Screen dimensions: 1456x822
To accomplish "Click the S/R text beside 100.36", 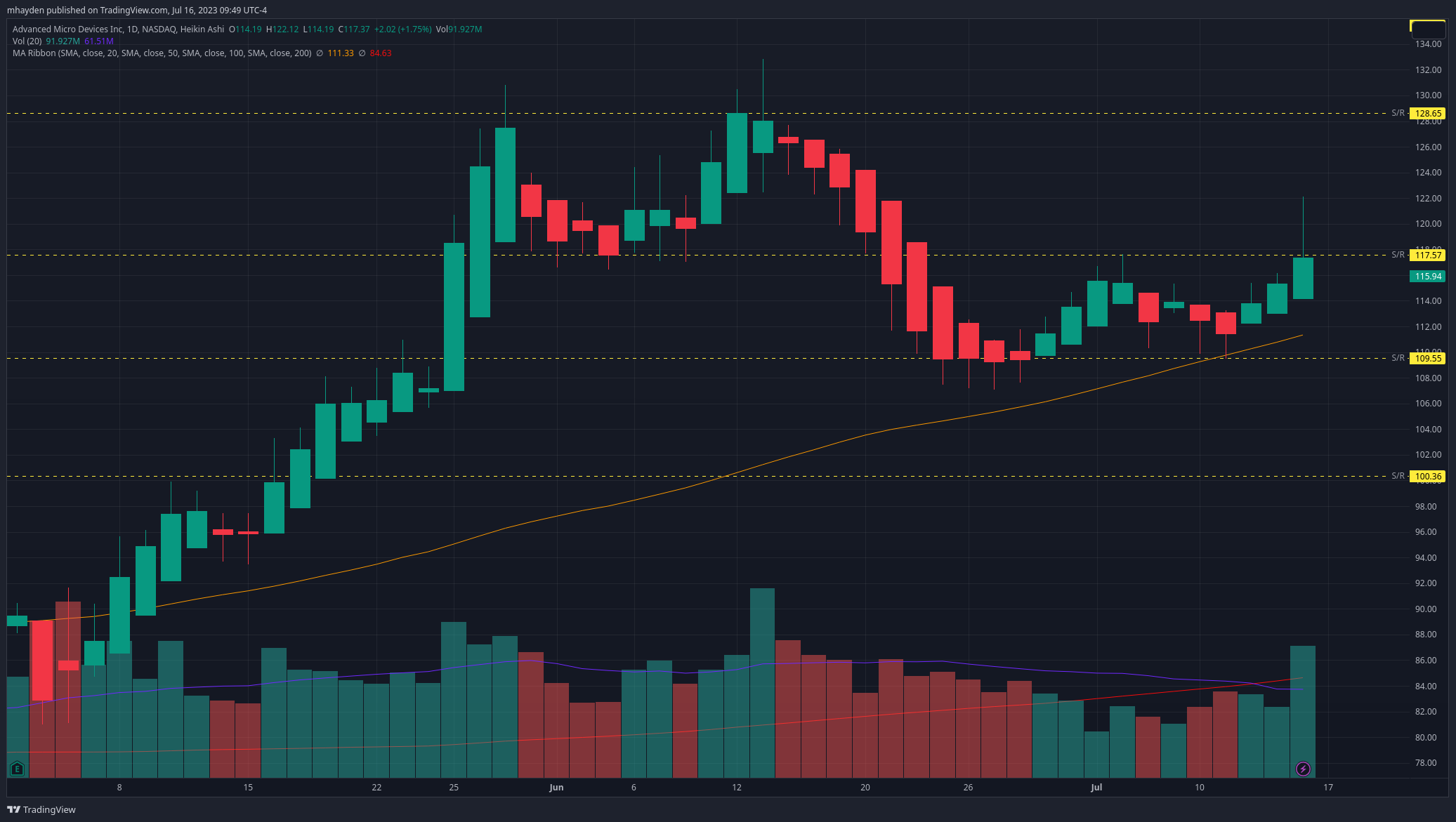I will point(1398,476).
